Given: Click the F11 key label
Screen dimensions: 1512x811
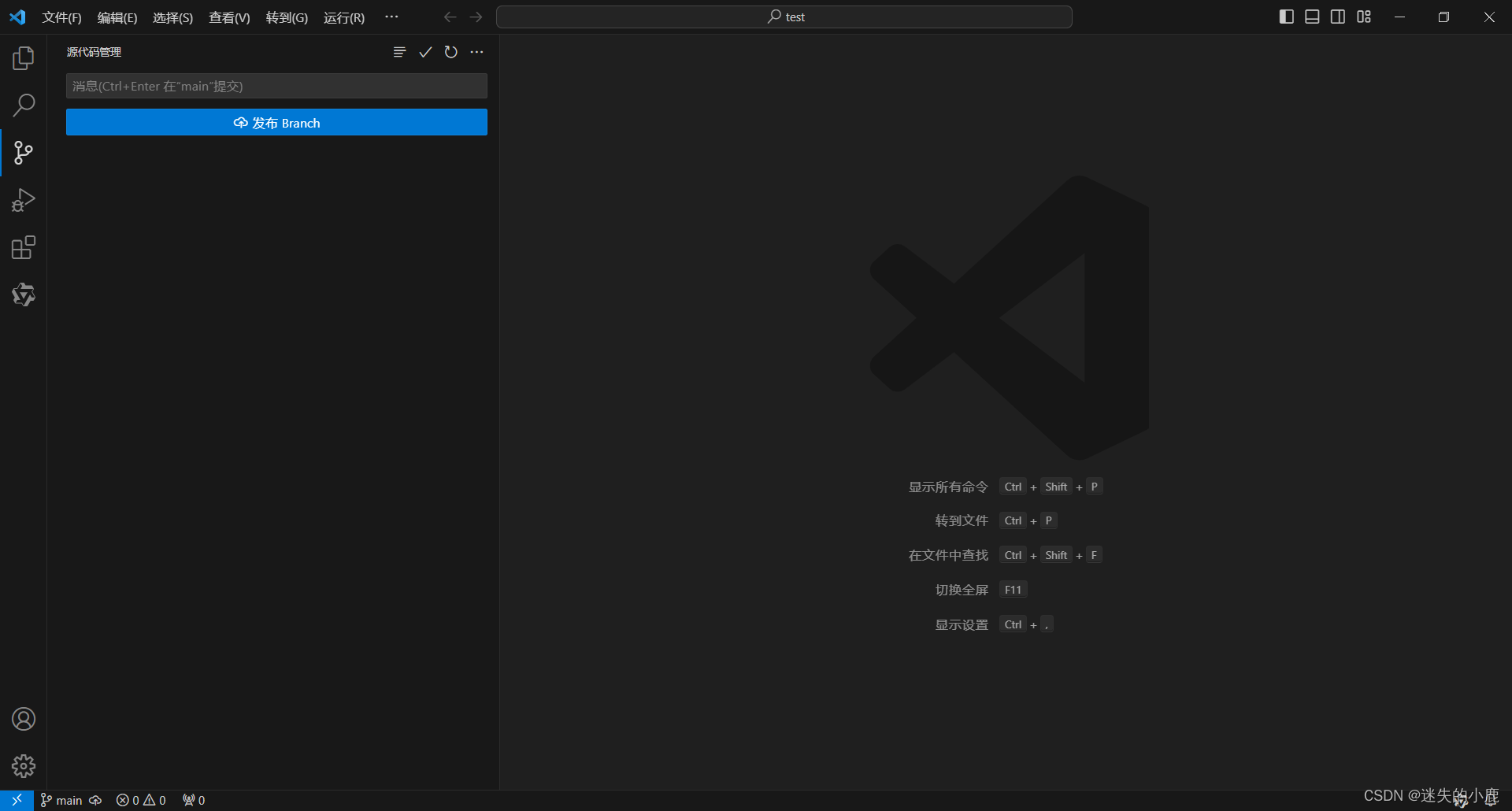Looking at the screenshot, I should point(1013,590).
